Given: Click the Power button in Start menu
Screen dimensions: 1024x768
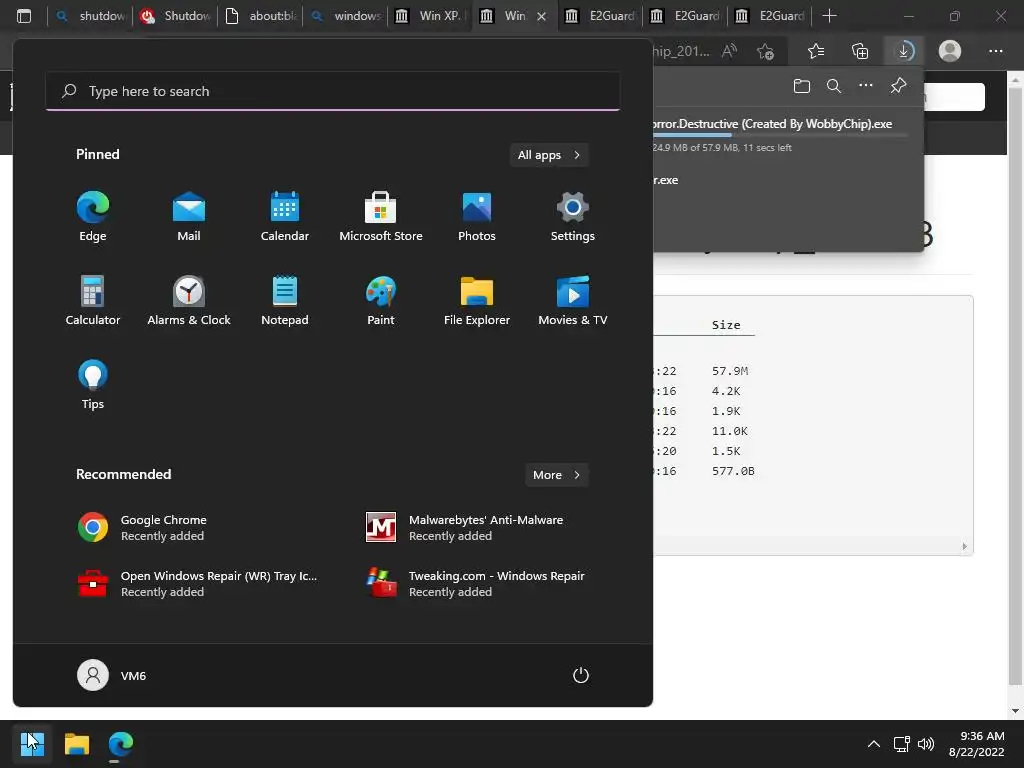Looking at the screenshot, I should point(581,675).
